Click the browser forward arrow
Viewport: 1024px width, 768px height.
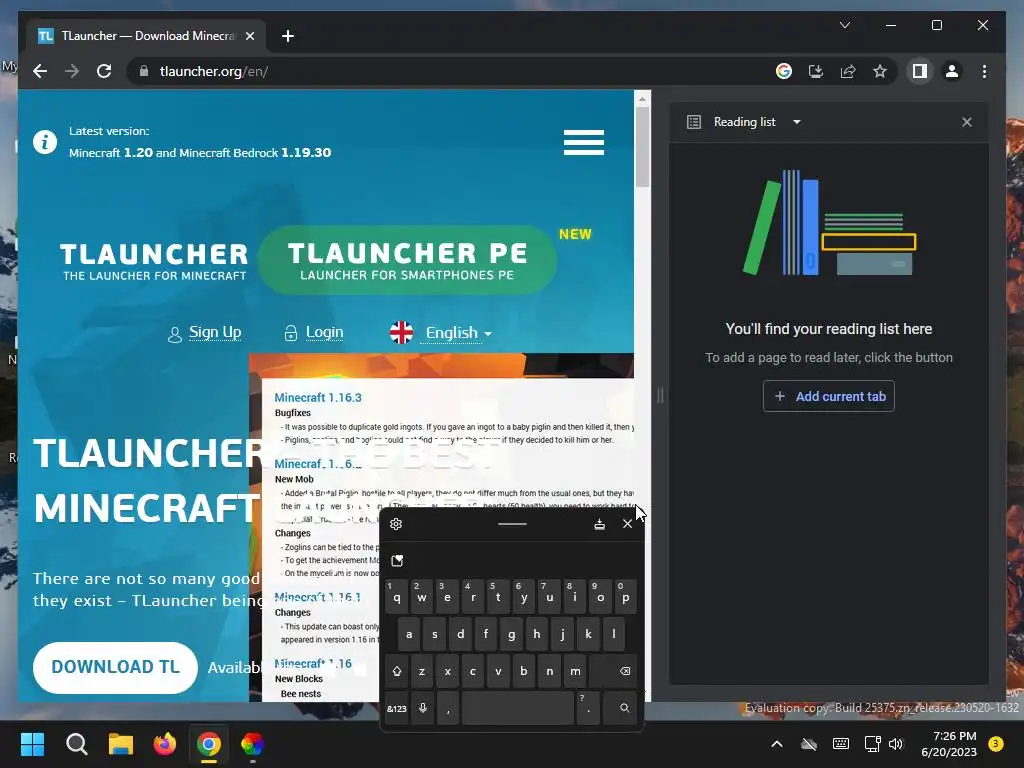pos(72,71)
